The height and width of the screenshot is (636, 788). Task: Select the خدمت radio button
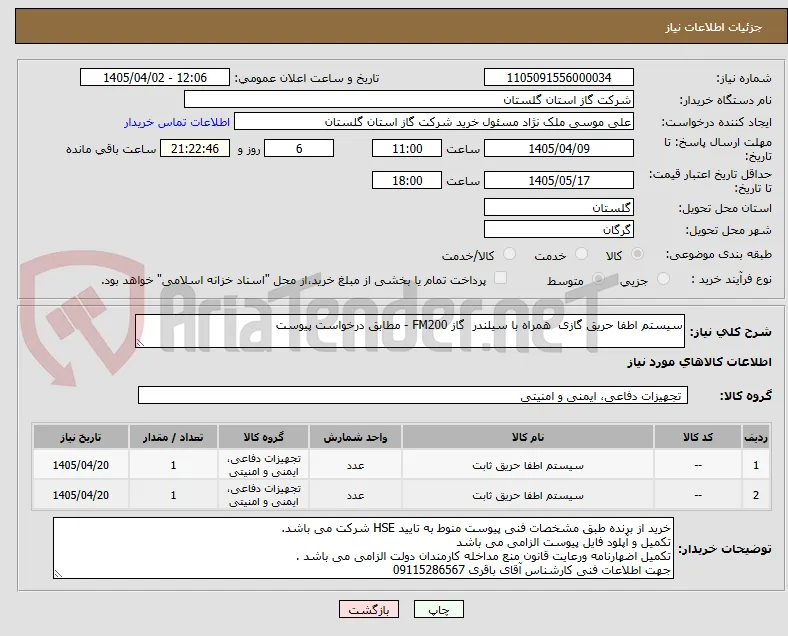tap(581, 254)
